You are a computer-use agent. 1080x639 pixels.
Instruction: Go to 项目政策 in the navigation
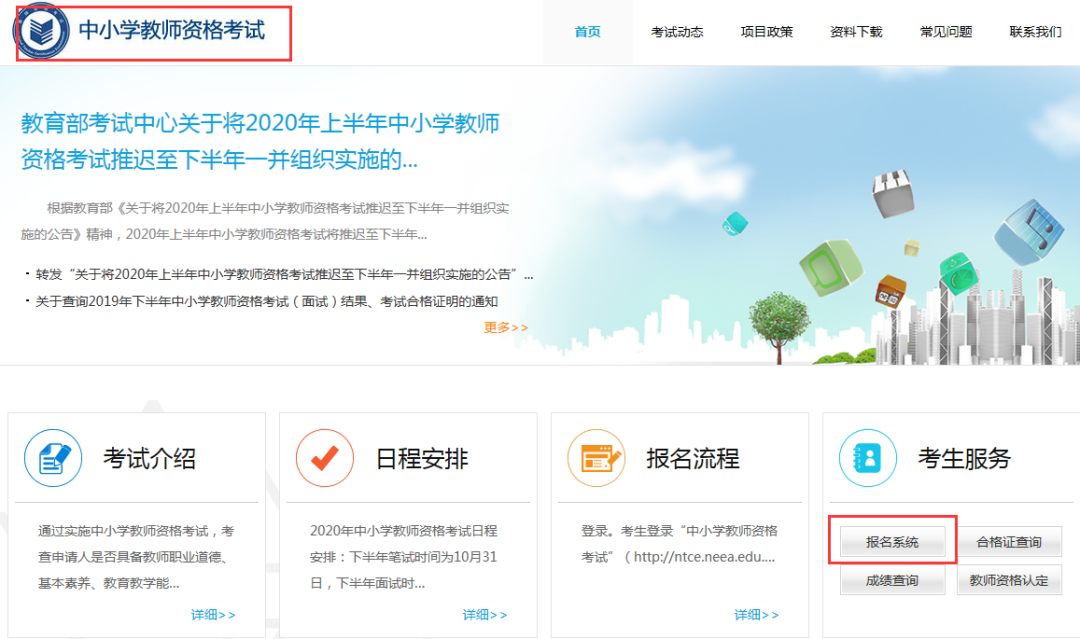tap(767, 32)
